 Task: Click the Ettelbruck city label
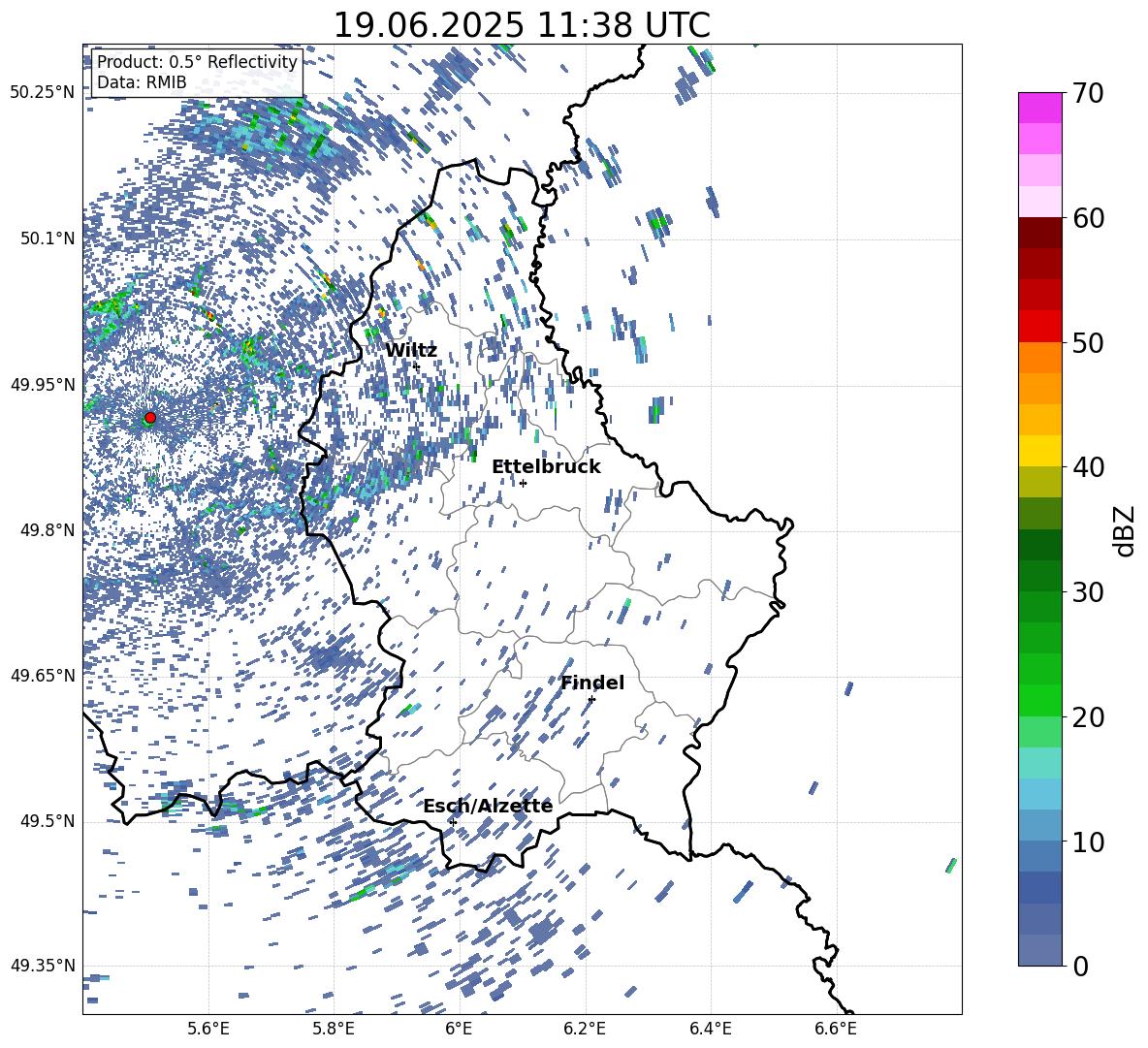546,467
